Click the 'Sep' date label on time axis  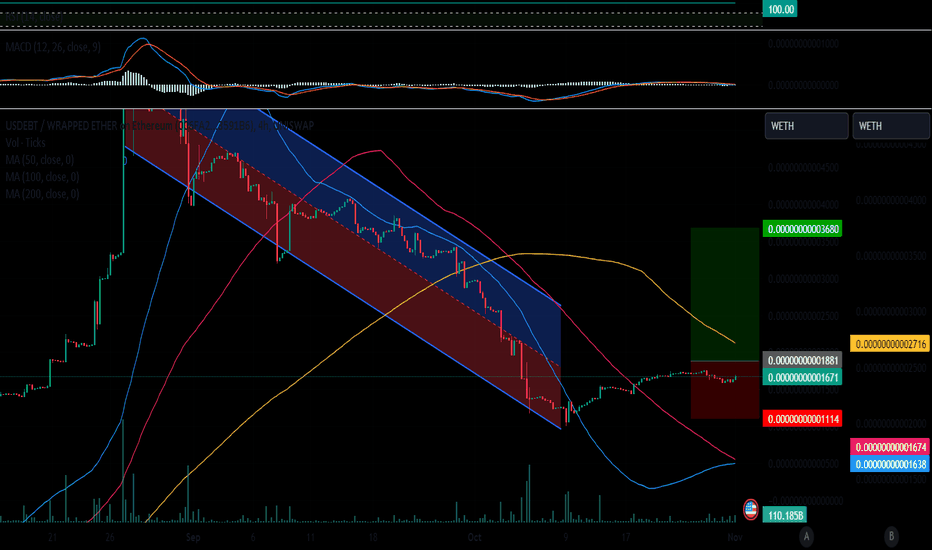coord(193,538)
